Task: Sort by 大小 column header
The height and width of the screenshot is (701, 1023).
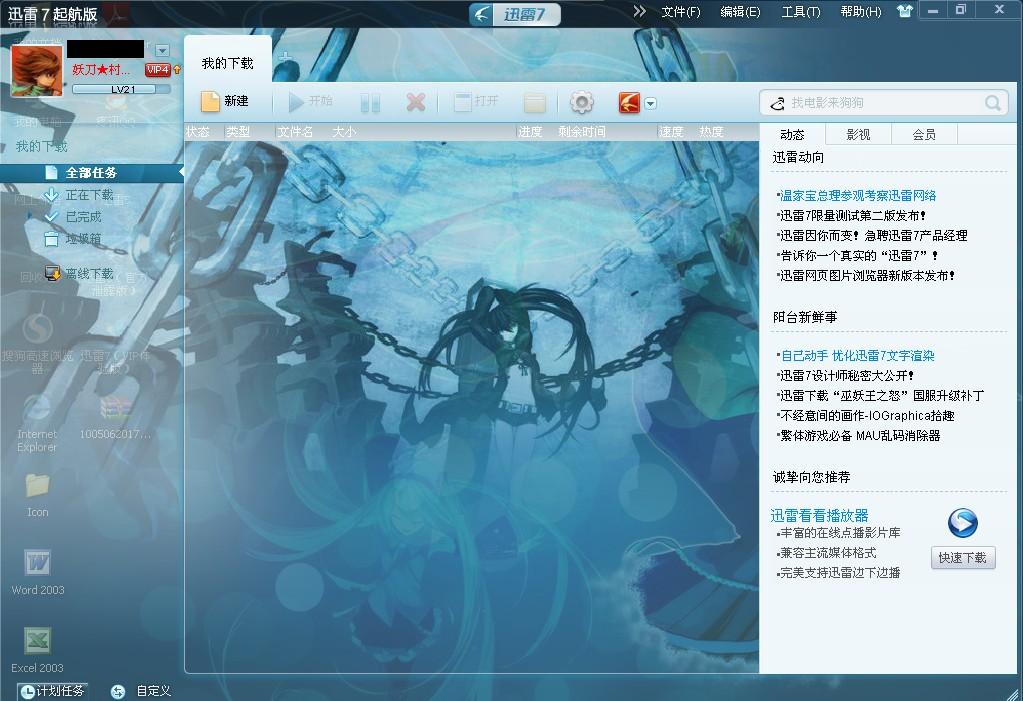Action: [x=344, y=132]
